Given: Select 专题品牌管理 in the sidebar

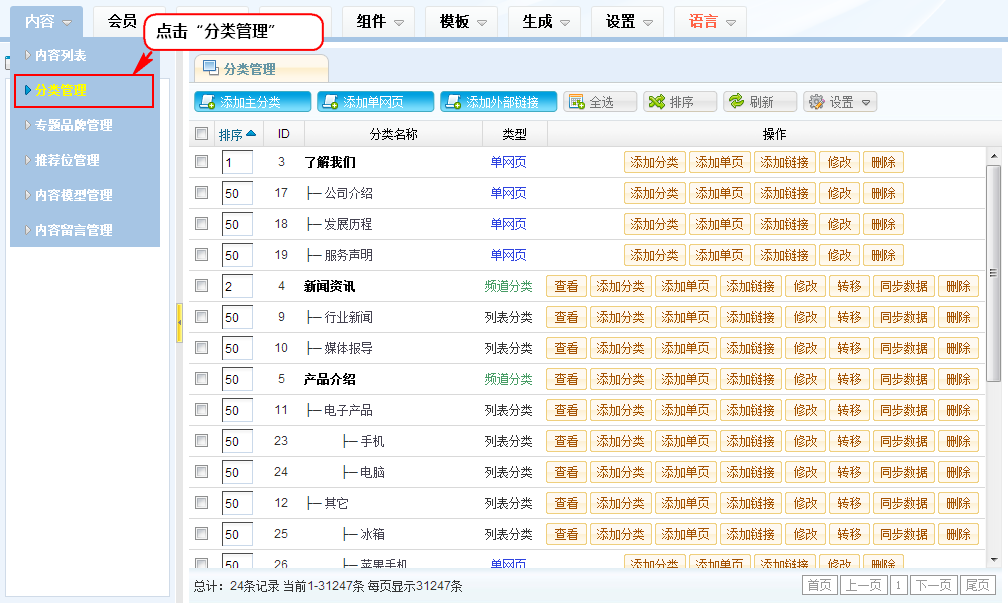Looking at the screenshot, I should point(73,125).
